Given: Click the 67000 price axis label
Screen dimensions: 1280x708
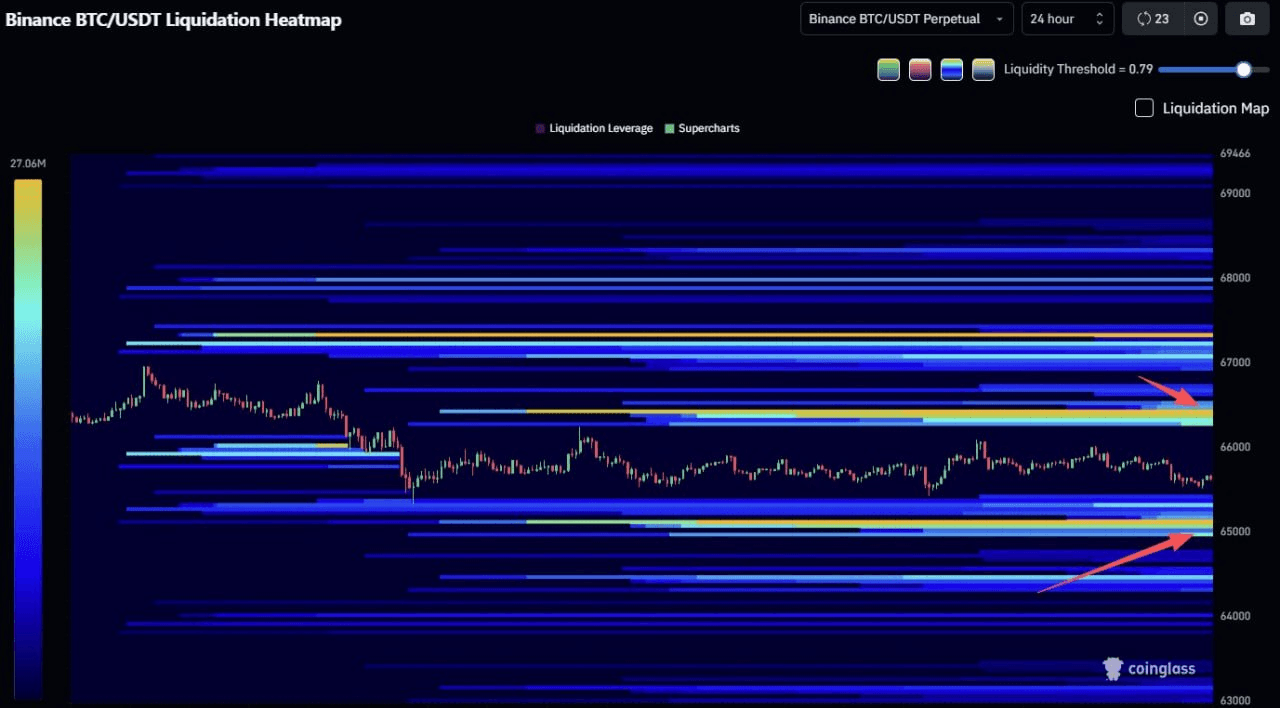Looking at the screenshot, I should tap(1235, 362).
